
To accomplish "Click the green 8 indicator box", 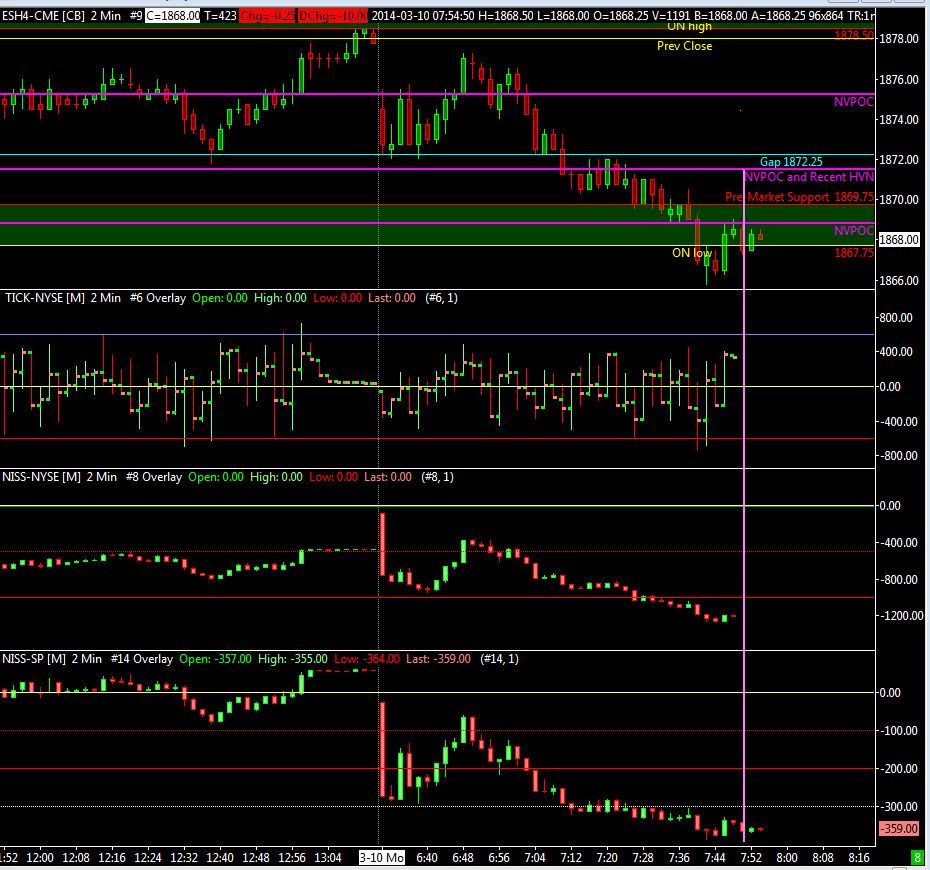I will [x=917, y=857].
